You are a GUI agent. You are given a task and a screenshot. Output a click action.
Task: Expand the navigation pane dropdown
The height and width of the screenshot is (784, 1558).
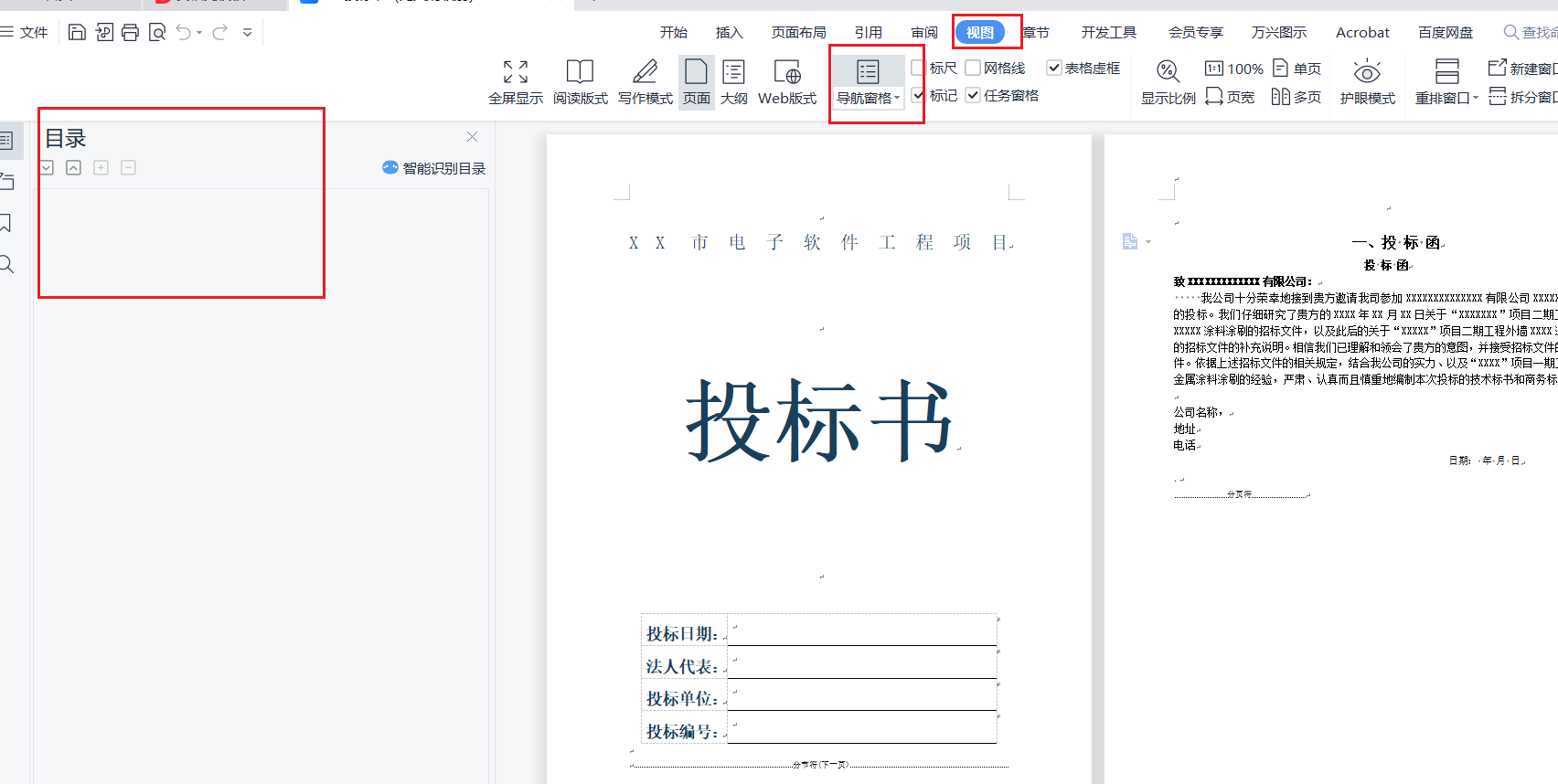click(897, 98)
